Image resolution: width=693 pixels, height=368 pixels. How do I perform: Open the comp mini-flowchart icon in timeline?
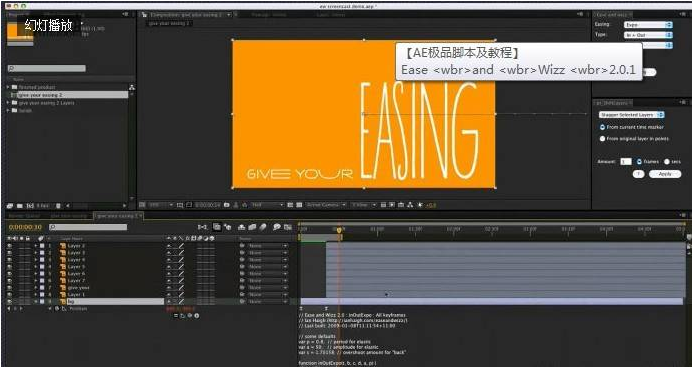coord(202,227)
